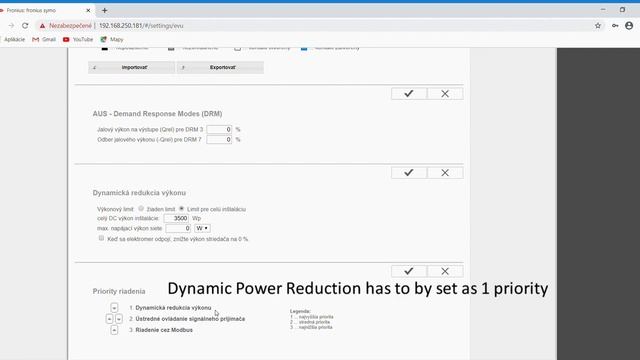
Task: Open the W unit dropdown
Action: (x=202, y=229)
